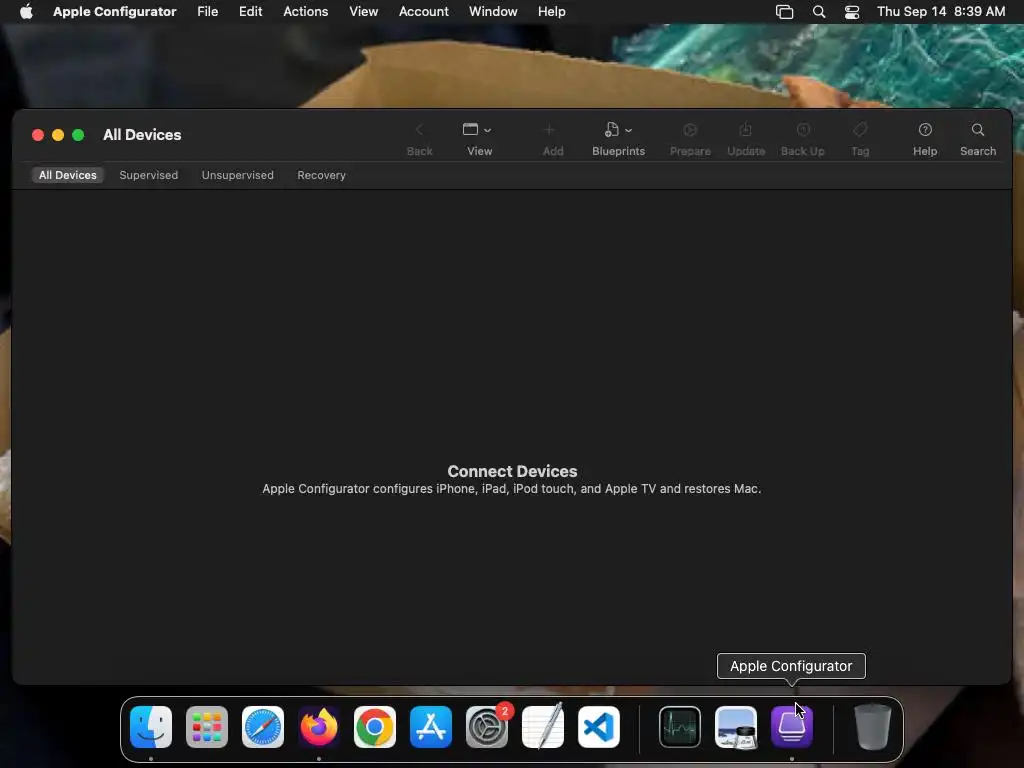1024x768 pixels.
Task: Open System Settings from the Dock
Action: point(487,727)
